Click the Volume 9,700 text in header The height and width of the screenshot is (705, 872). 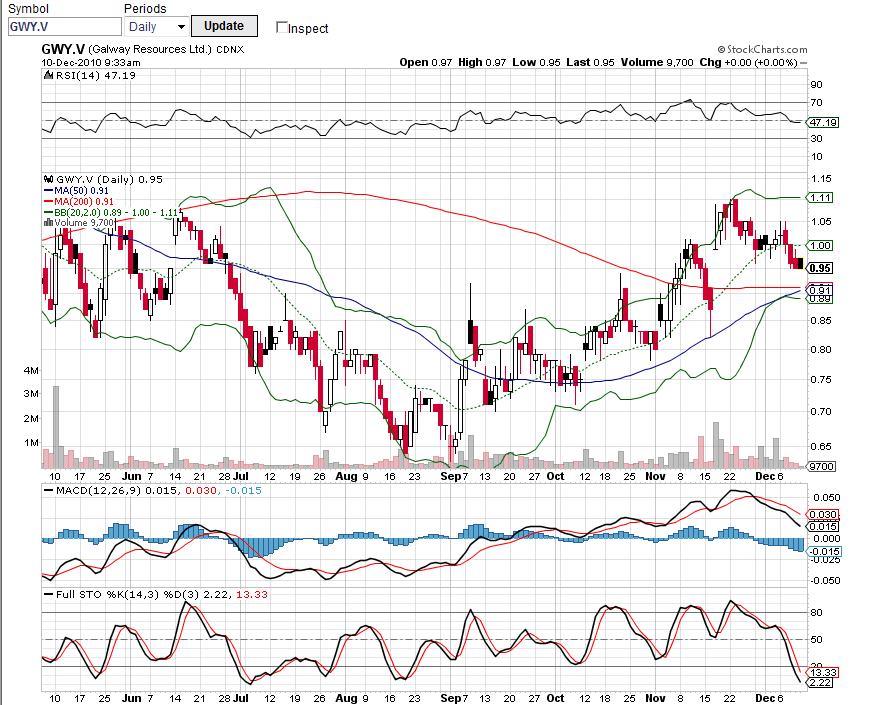tap(657, 62)
